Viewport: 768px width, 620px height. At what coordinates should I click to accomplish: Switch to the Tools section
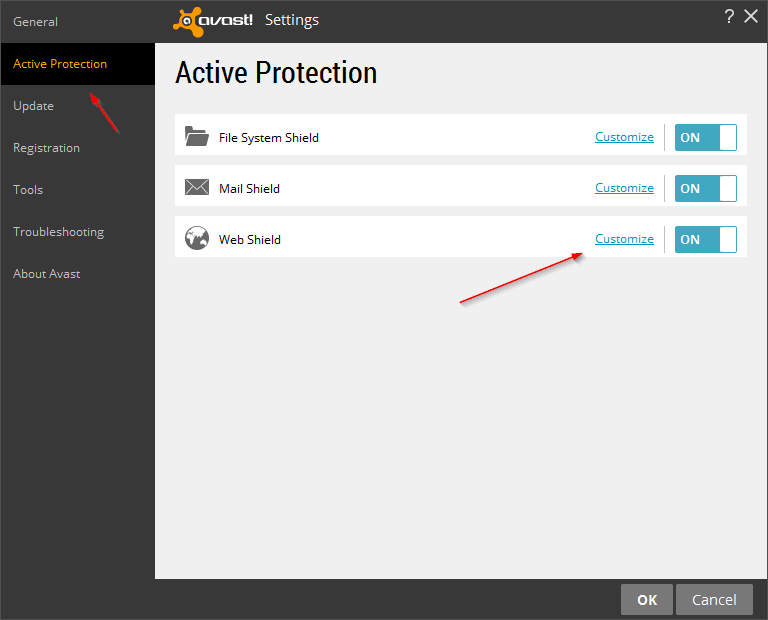click(x=28, y=190)
